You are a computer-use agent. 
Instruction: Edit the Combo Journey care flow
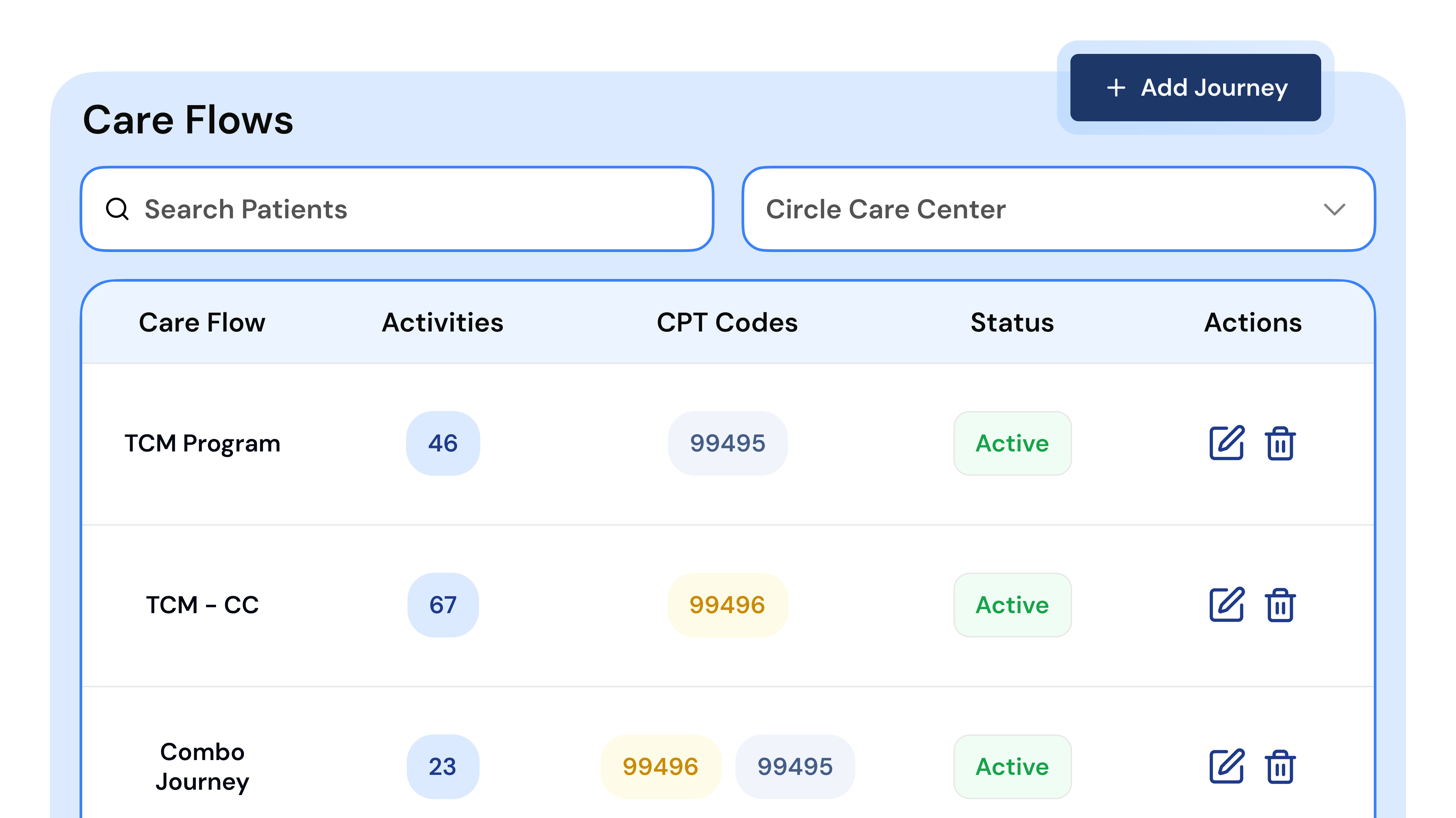point(1226,766)
